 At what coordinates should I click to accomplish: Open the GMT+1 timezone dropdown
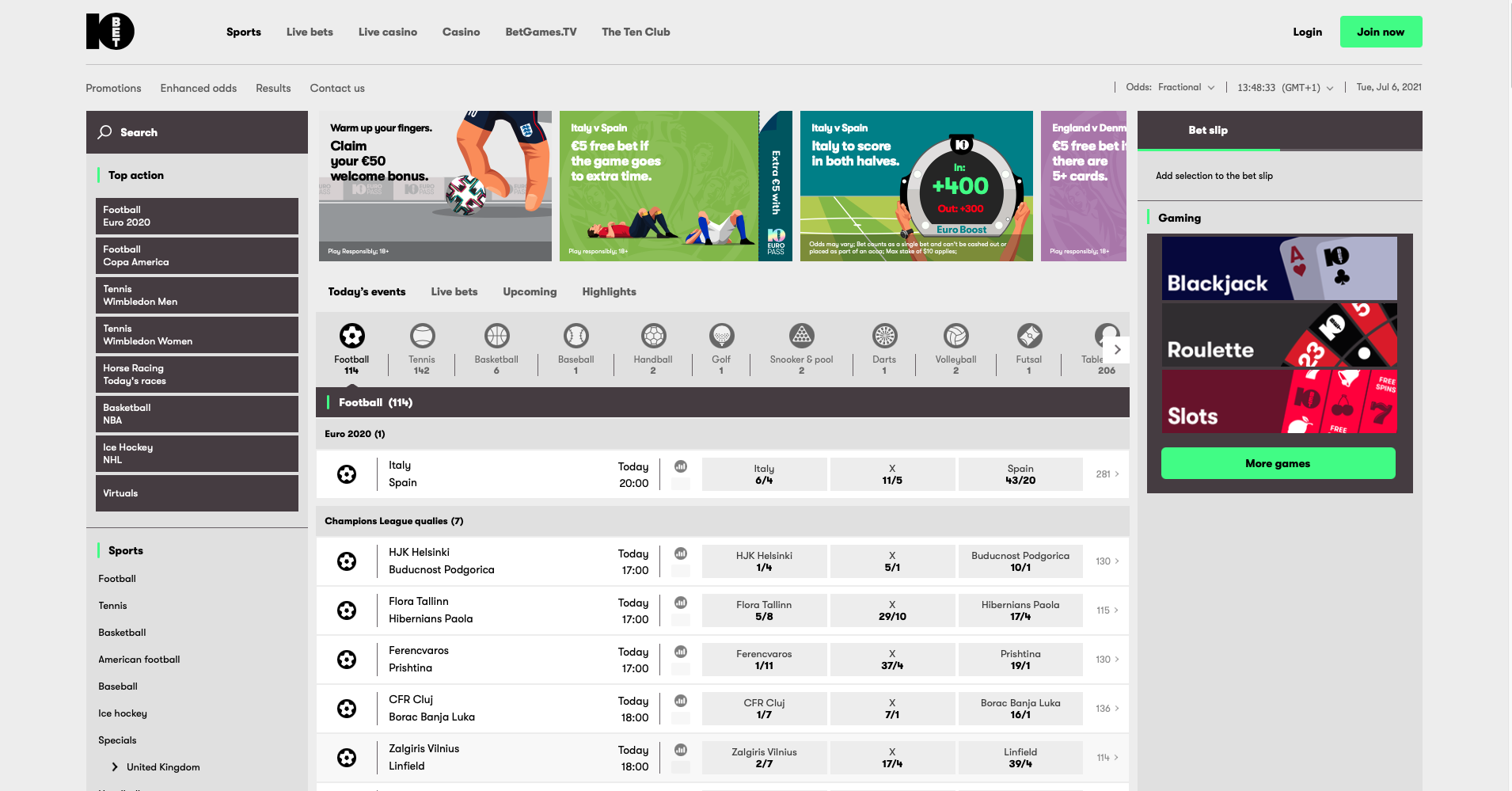click(1286, 88)
